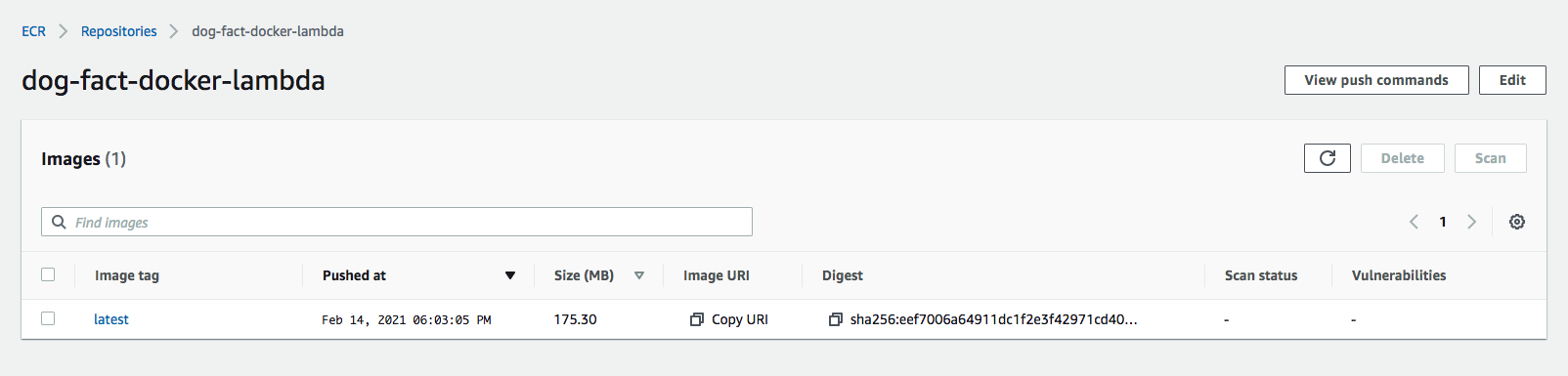Select page number 1

click(1443, 222)
